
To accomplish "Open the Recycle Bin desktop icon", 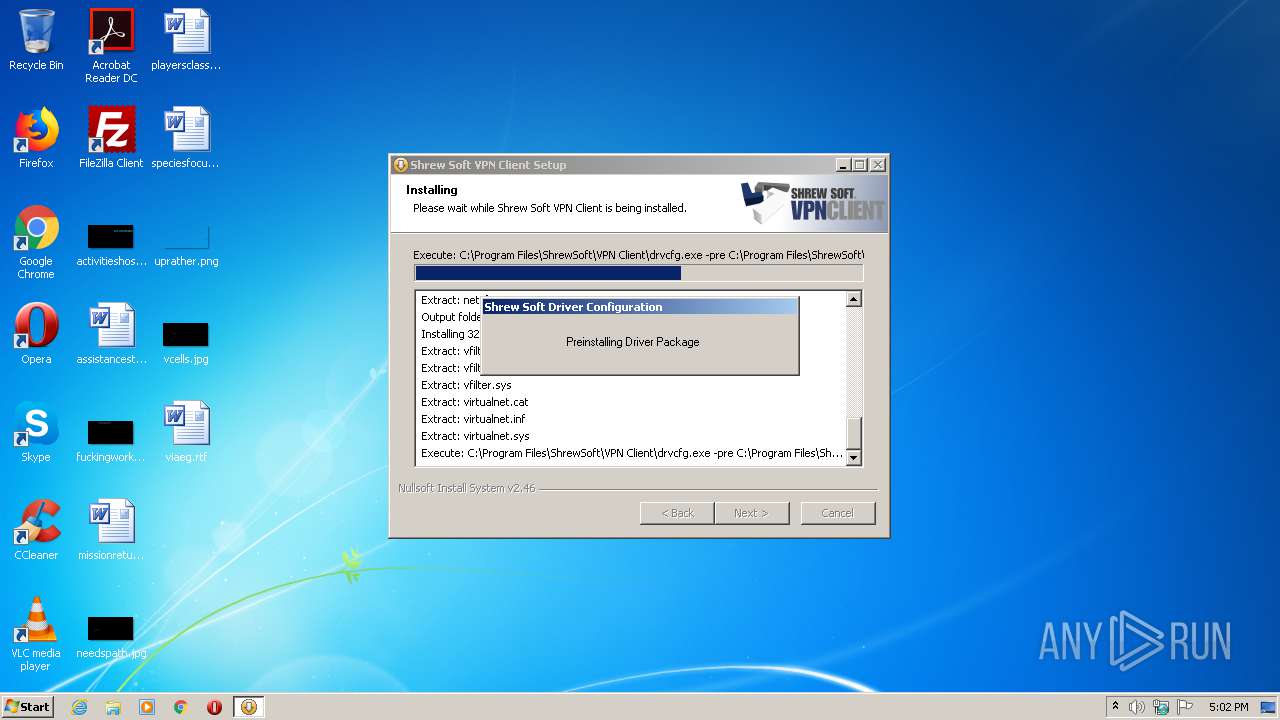I will click(36, 40).
